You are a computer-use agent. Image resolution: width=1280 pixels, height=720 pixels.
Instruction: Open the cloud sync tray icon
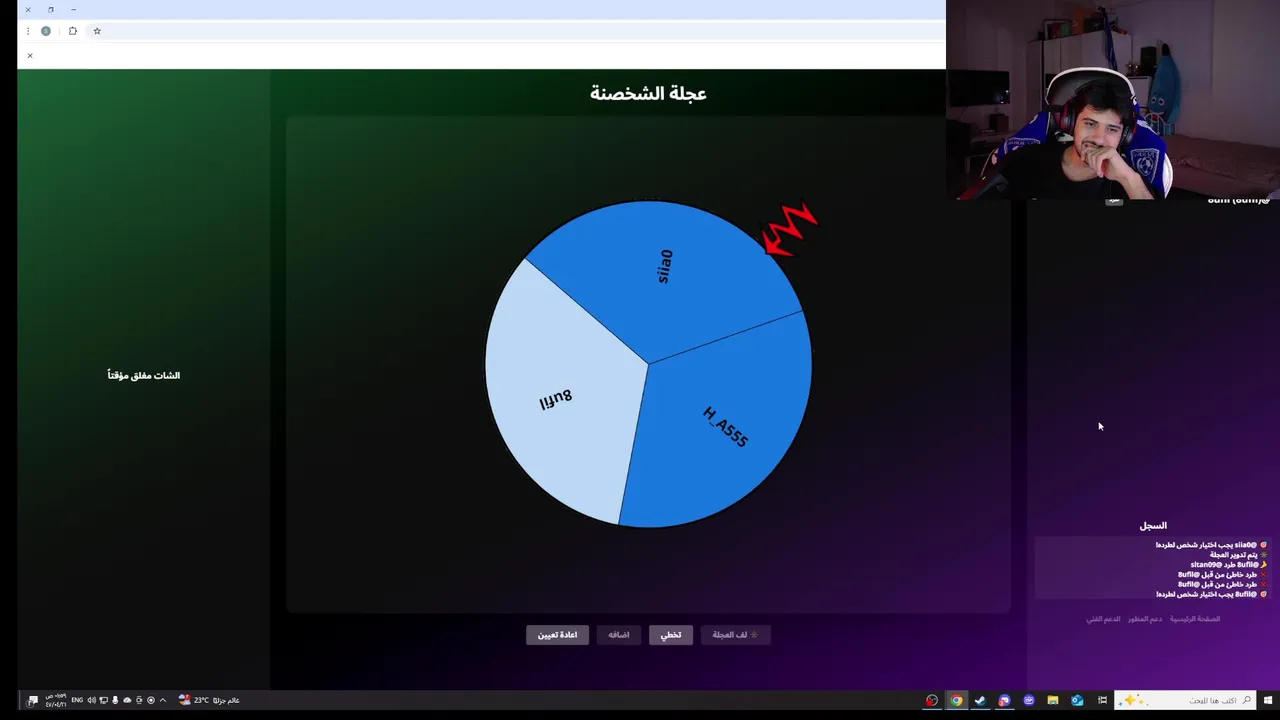127,700
